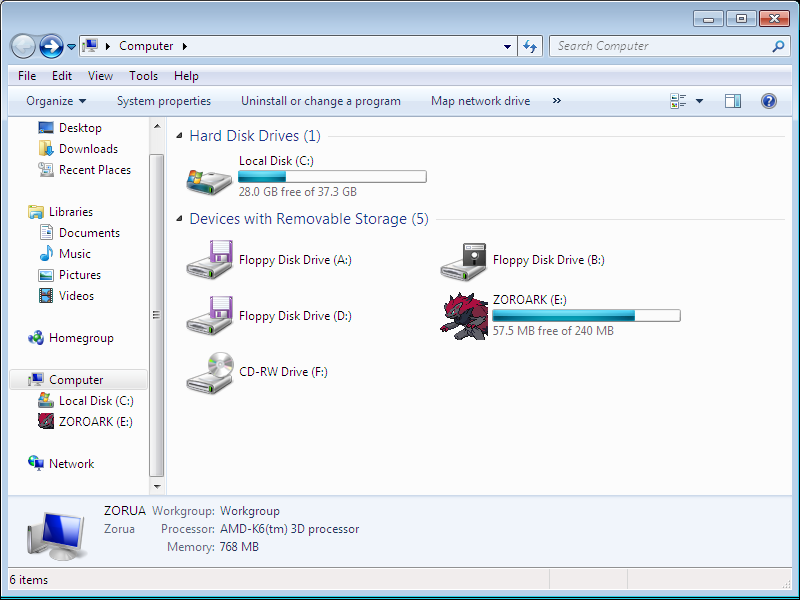Screen dimensions: 800x600
Task: Open the change view dropdown arrow
Action: point(699,101)
